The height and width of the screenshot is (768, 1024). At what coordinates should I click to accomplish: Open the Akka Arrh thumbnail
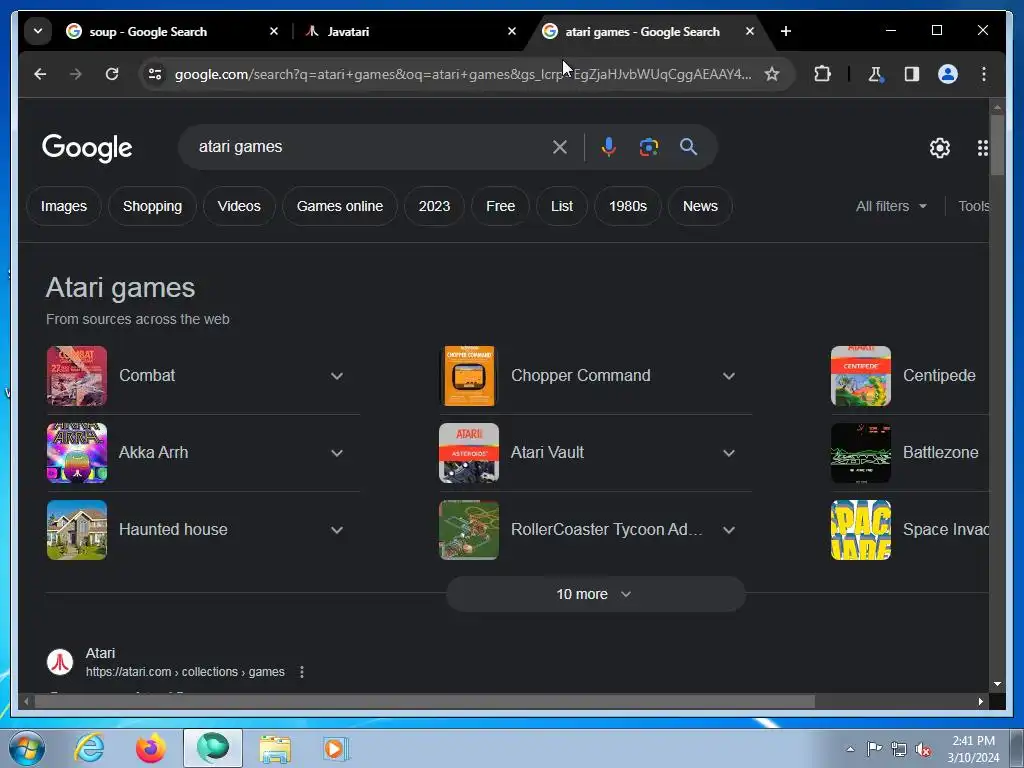pyautogui.click(x=77, y=453)
